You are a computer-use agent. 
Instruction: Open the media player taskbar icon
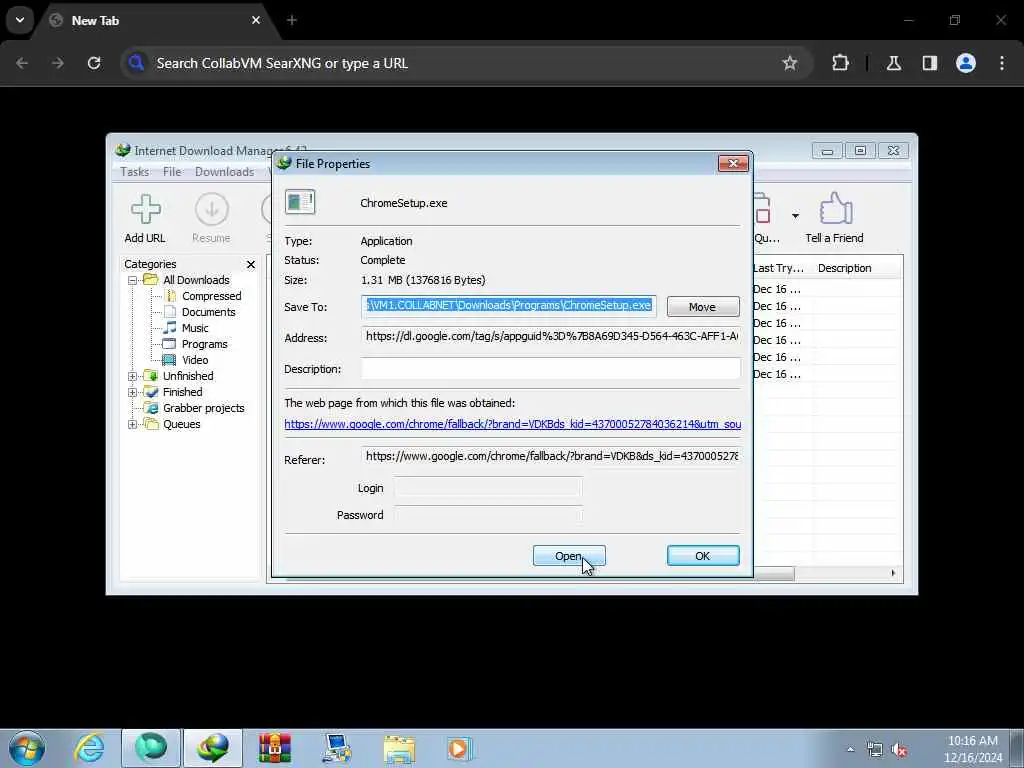459,748
